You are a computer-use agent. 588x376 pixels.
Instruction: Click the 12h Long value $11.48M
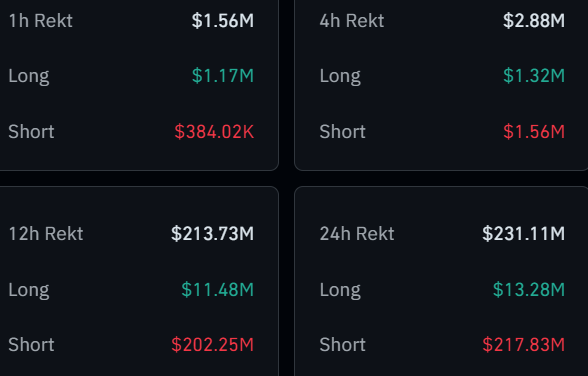pyautogui.click(x=218, y=290)
